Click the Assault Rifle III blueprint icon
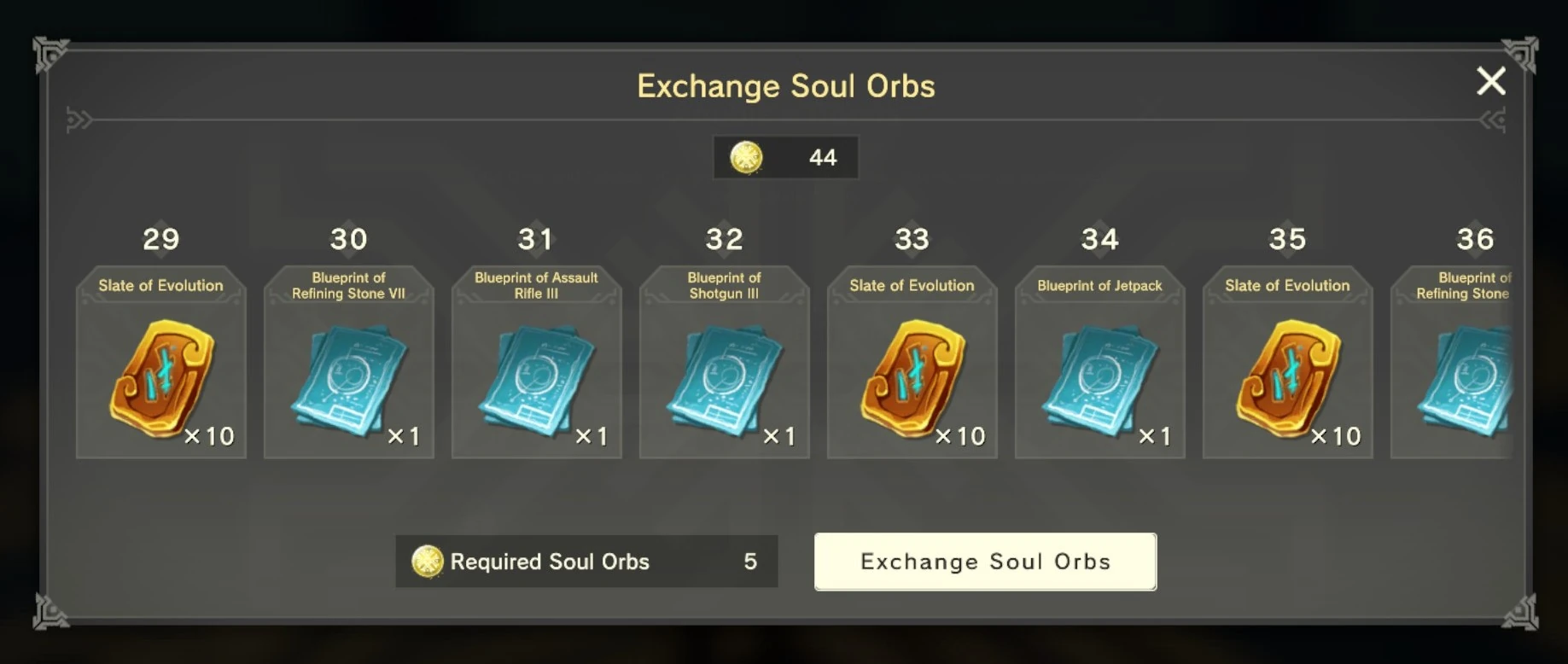This screenshot has height=664, width=1568. point(536,378)
